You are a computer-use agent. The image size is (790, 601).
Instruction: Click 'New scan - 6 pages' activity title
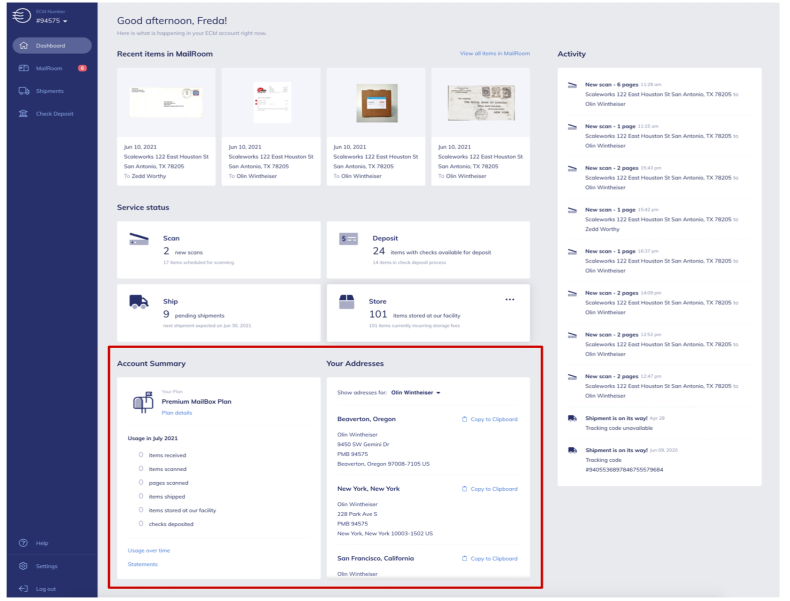[612, 85]
